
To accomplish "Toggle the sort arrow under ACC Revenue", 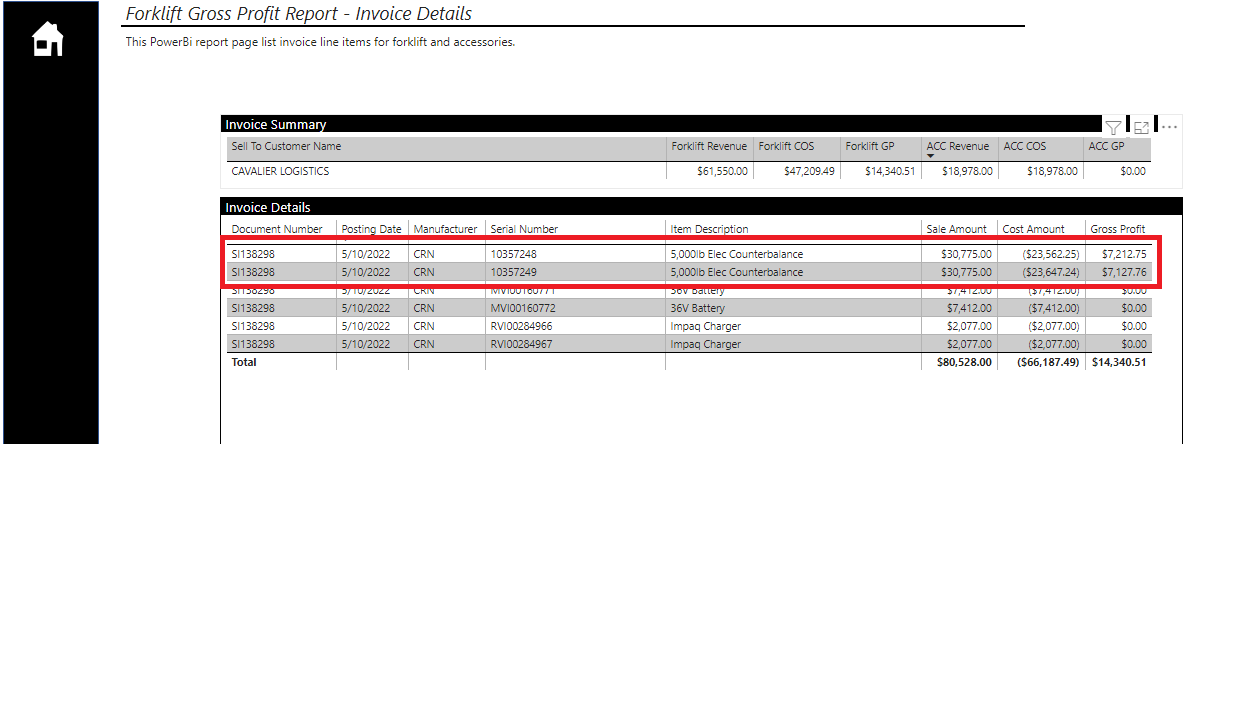I will click(931, 156).
